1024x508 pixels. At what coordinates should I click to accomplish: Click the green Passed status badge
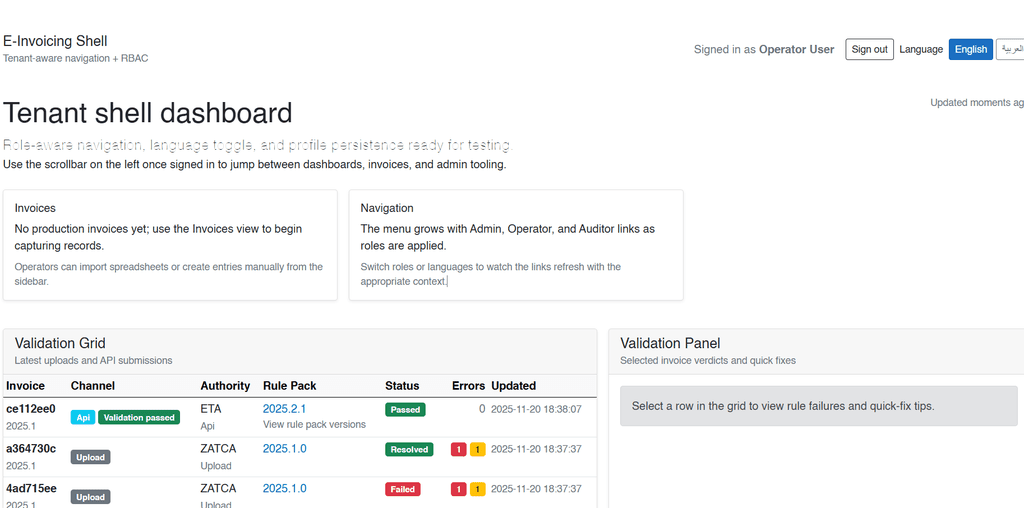click(406, 410)
